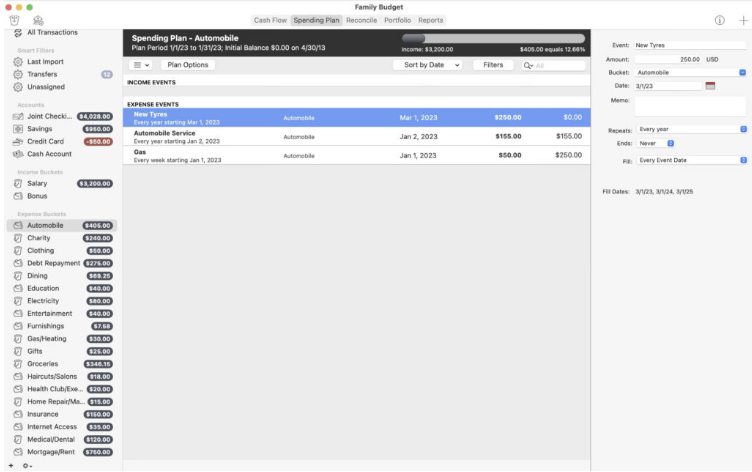This screenshot has width=752, height=472.
Task: Click the info inspector icon in toolbar
Action: point(719,20)
